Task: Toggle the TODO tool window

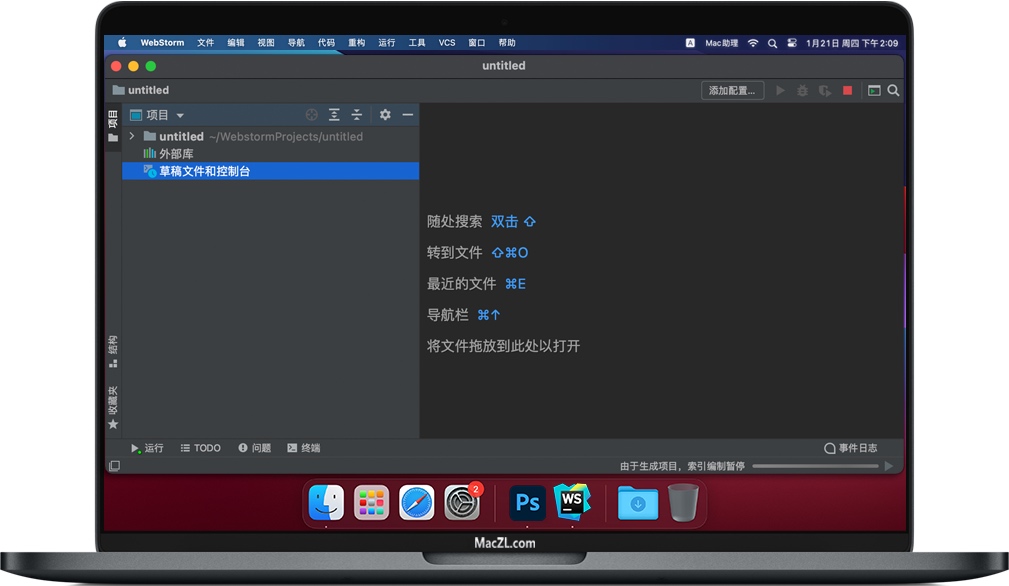Action: 200,448
